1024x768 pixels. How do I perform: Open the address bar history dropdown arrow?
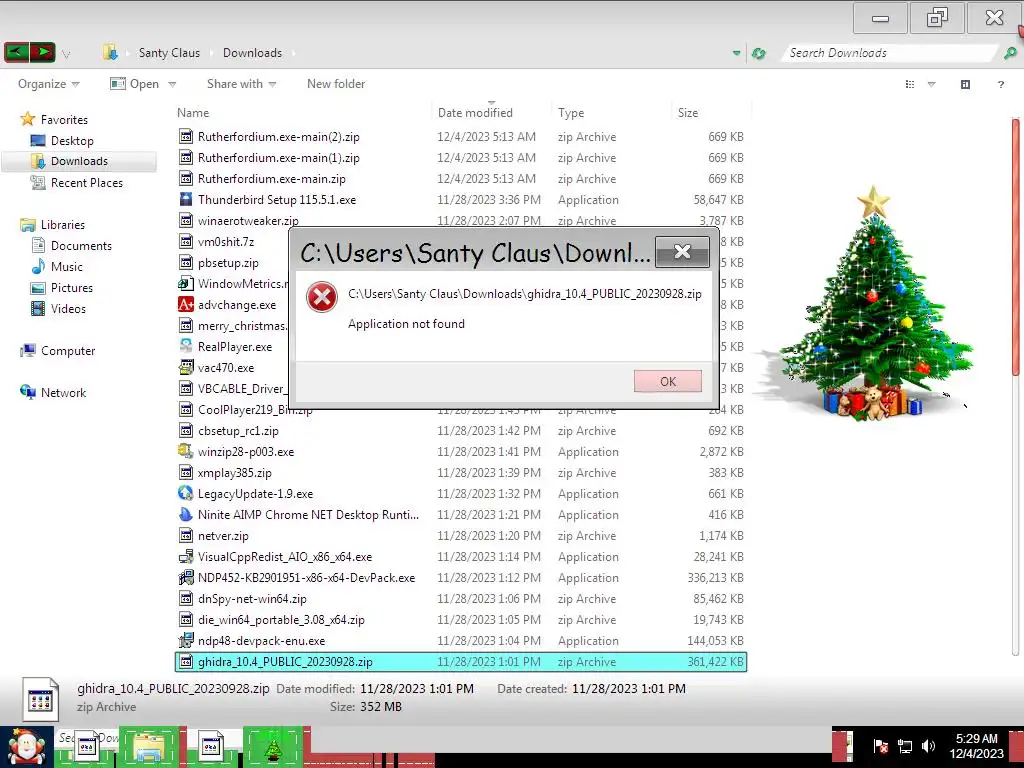point(737,53)
